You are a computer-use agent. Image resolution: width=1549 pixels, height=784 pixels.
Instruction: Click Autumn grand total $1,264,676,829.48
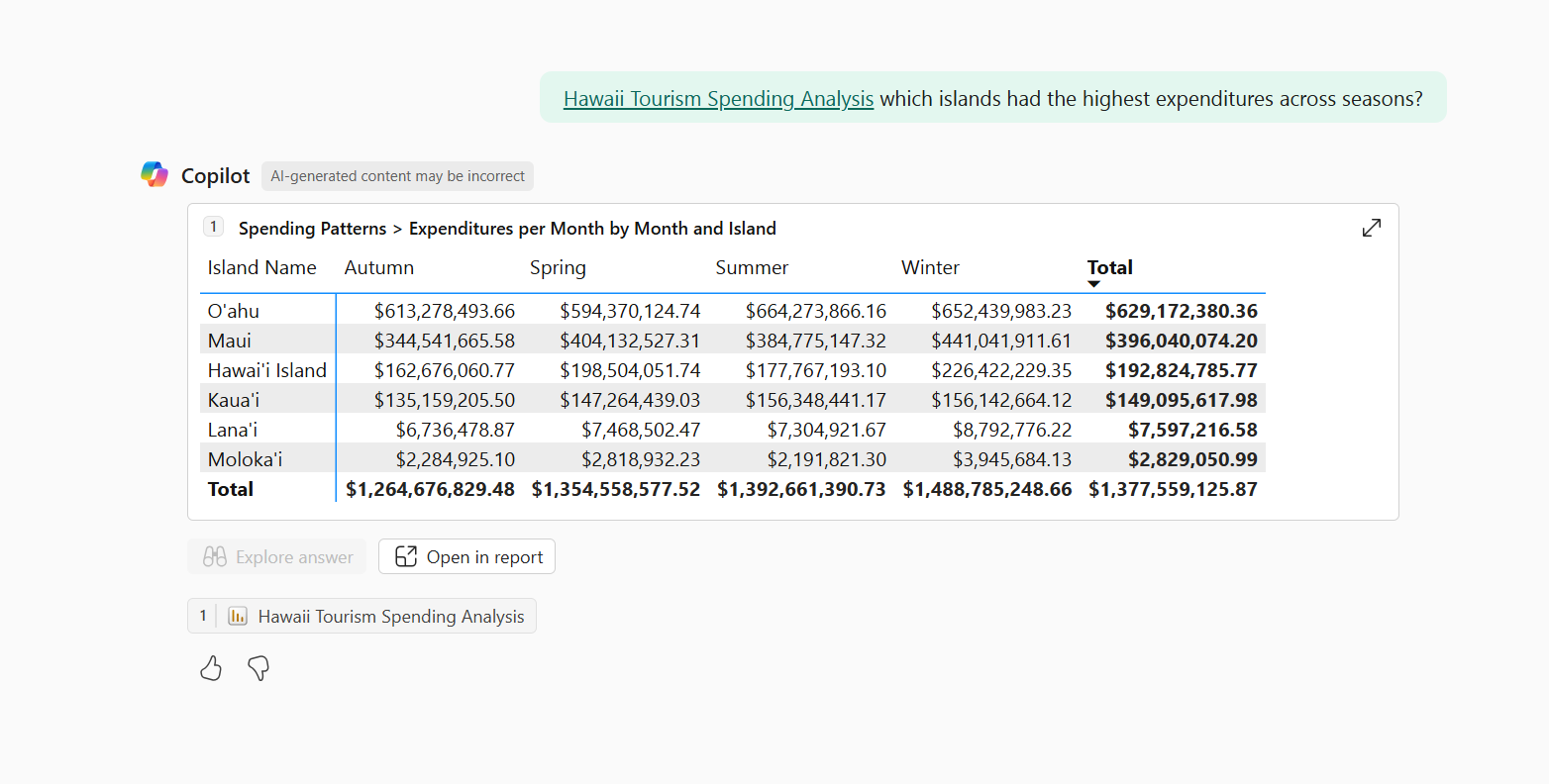431,489
